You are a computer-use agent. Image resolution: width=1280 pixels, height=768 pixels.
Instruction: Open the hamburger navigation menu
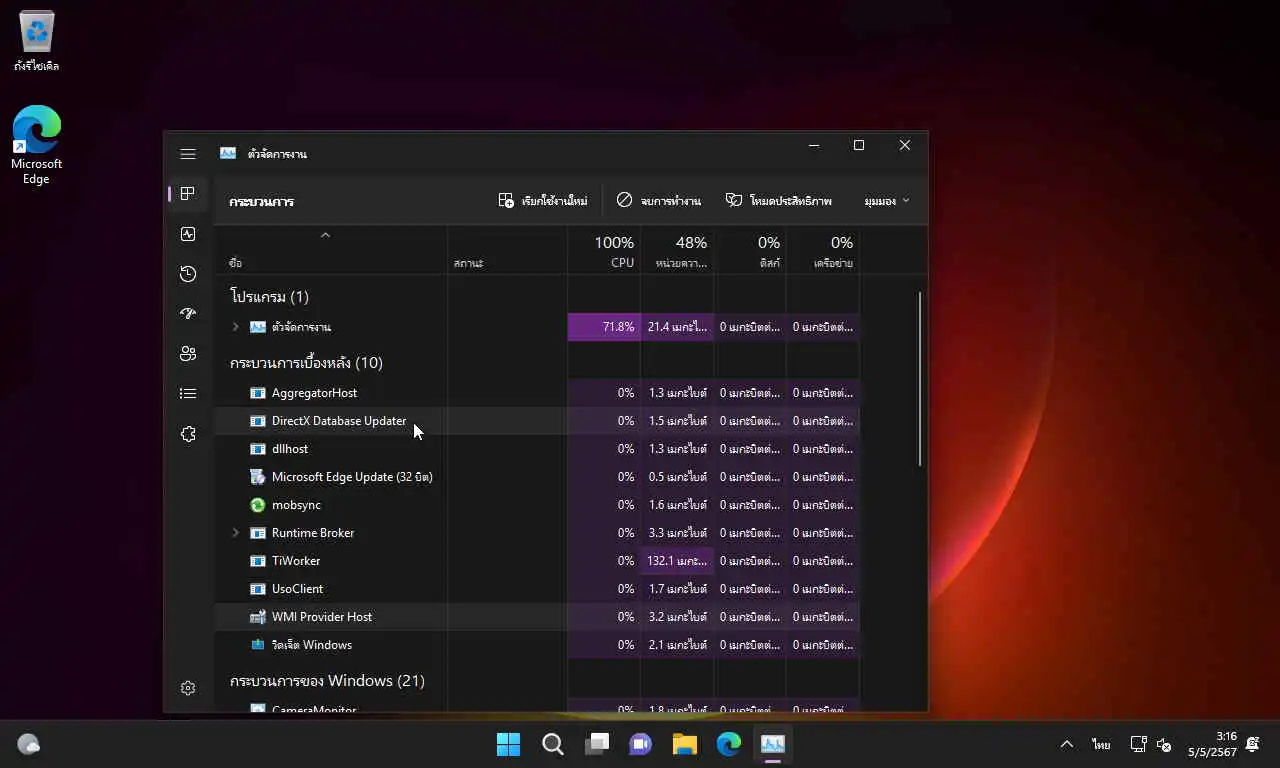click(188, 154)
